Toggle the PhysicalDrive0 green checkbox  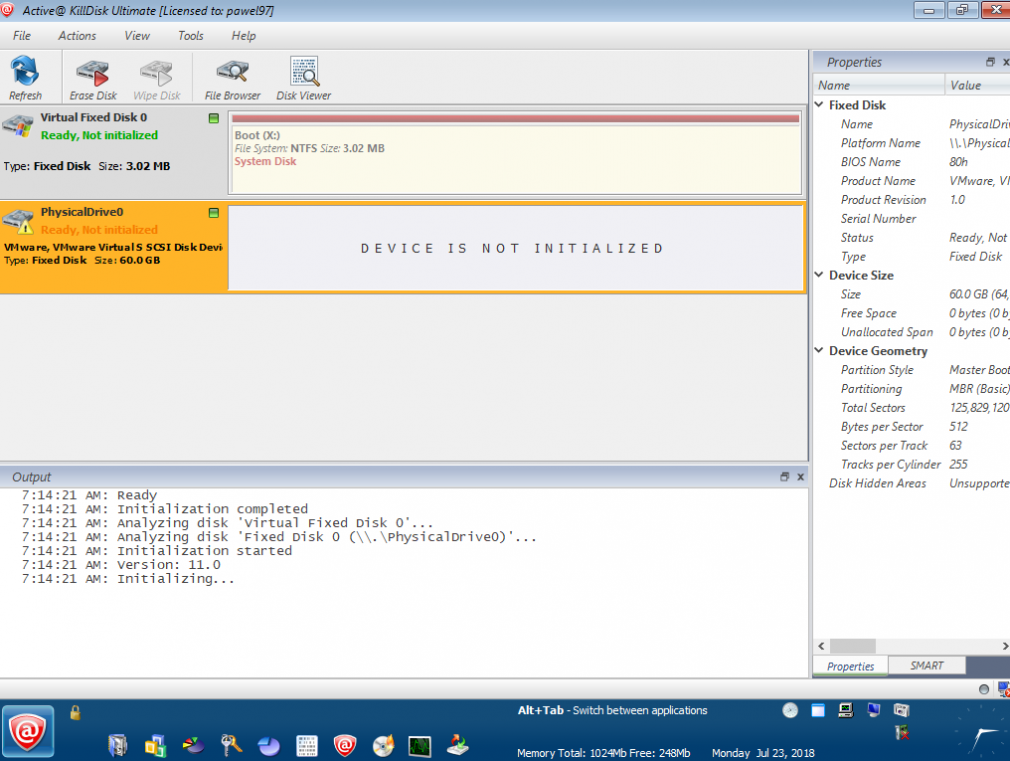pyautogui.click(x=214, y=213)
